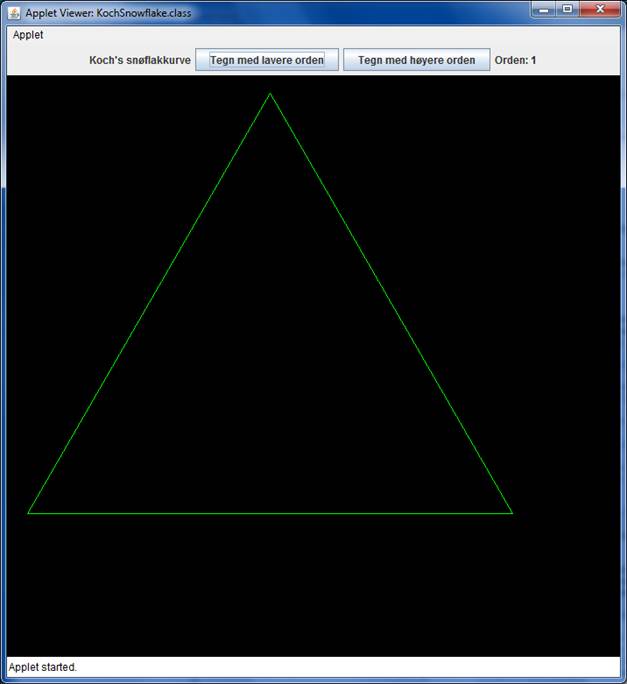Close the Applet Viewer window
This screenshot has height=684, width=627.
[600, 9]
